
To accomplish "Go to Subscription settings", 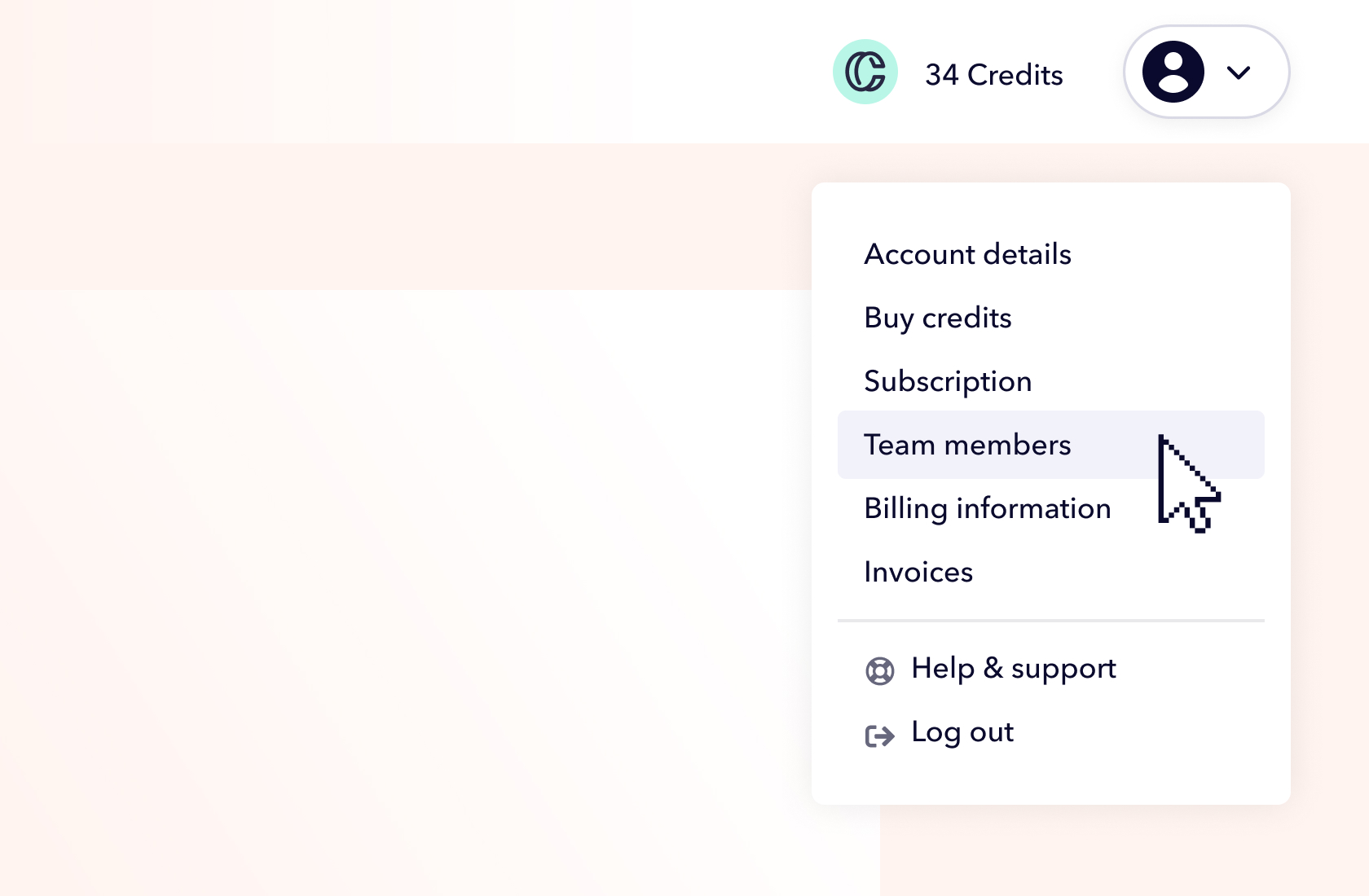I will pos(947,381).
